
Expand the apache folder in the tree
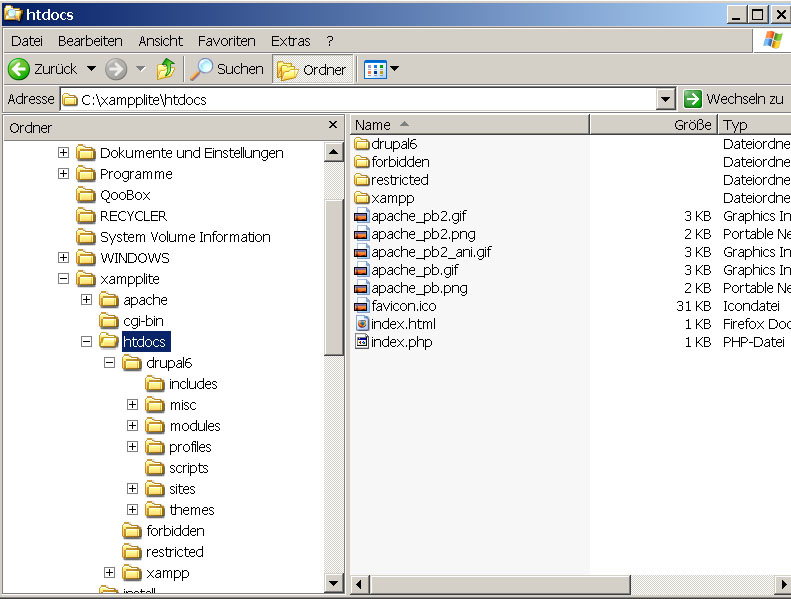[86, 300]
